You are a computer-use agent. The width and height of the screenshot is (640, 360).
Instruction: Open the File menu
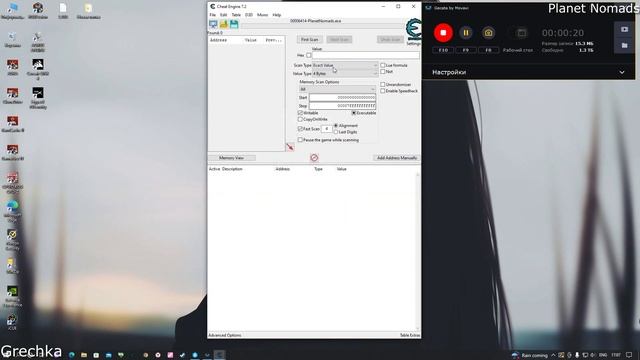(212, 15)
